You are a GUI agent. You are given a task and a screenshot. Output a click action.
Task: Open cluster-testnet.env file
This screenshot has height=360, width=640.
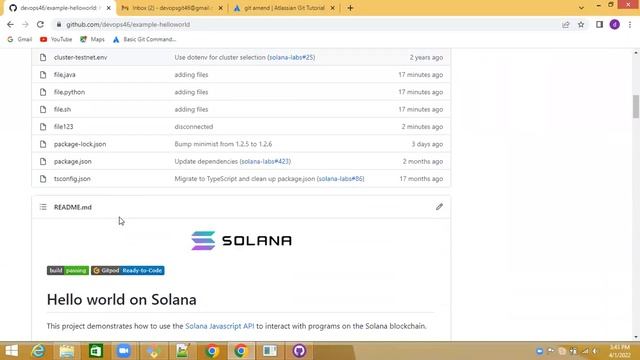tap(80, 58)
